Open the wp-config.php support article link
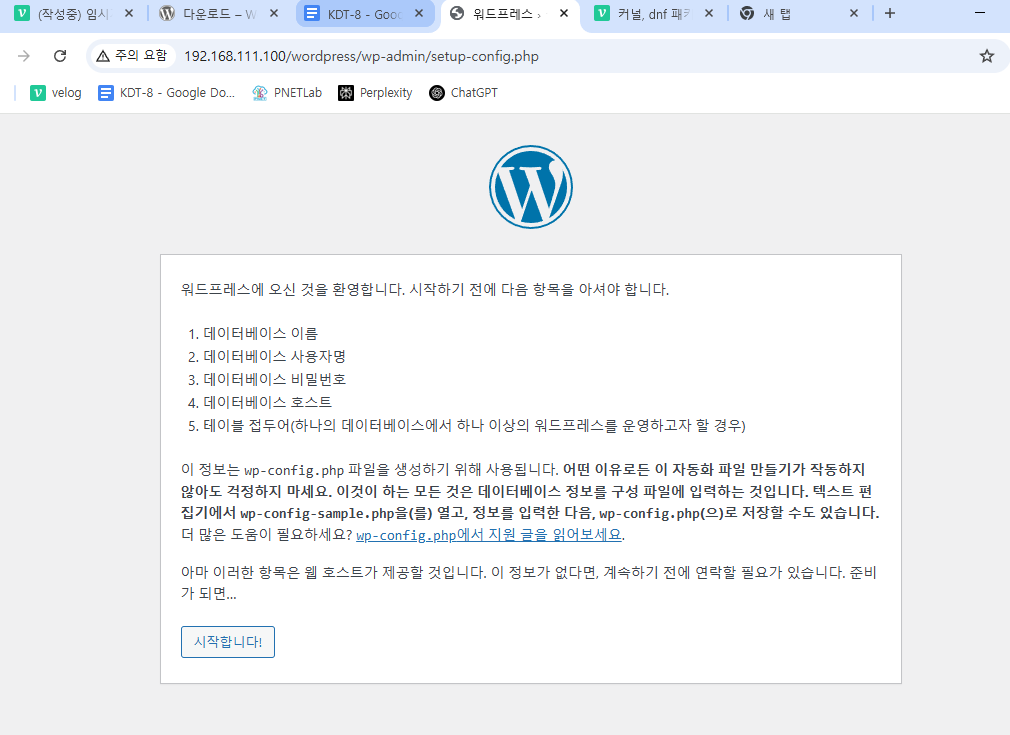The width and height of the screenshot is (1010, 735). pyautogui.click(x=490, y=535)
